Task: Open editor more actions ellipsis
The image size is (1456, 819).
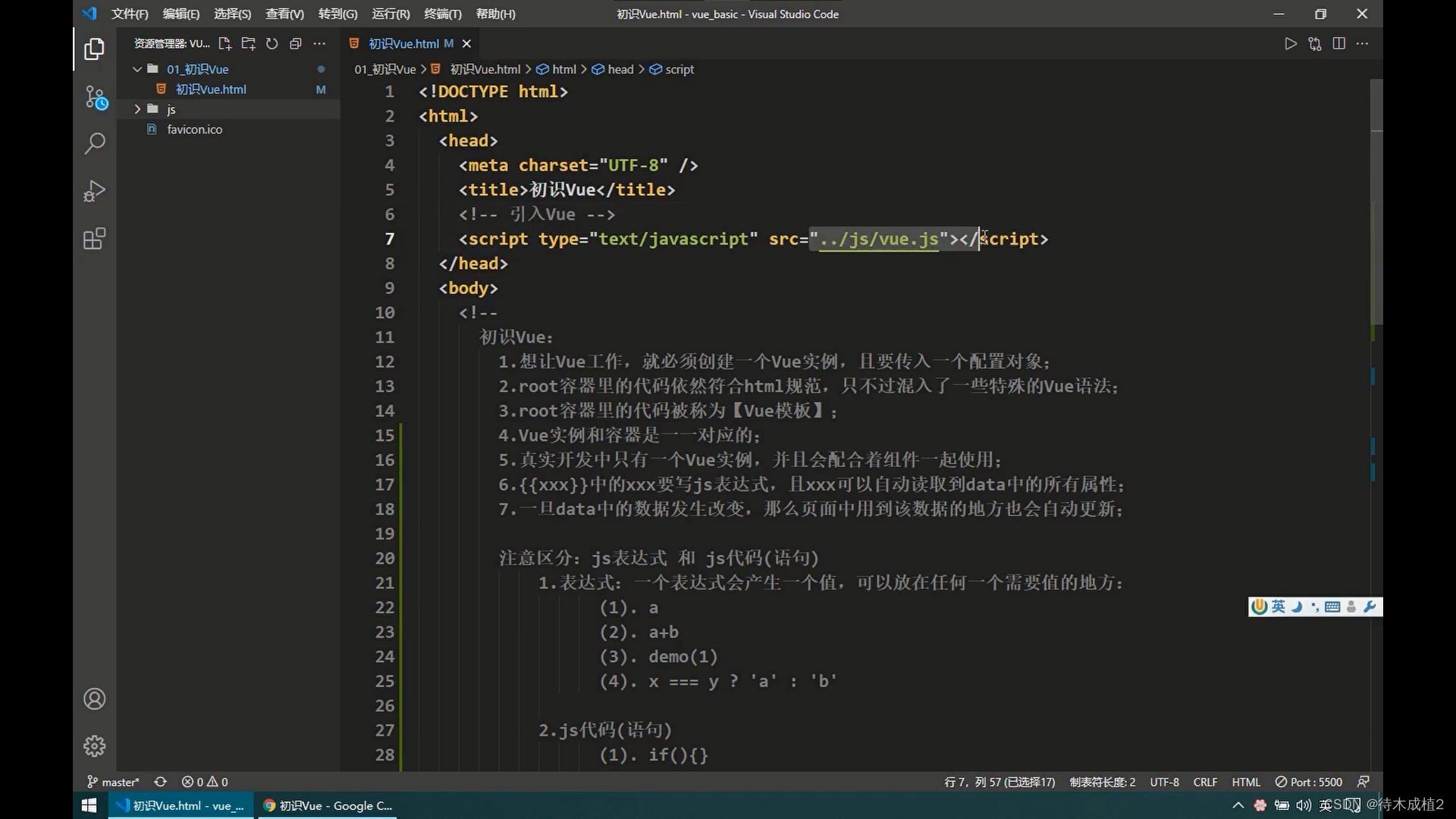Action: [x=1363, y=44]
